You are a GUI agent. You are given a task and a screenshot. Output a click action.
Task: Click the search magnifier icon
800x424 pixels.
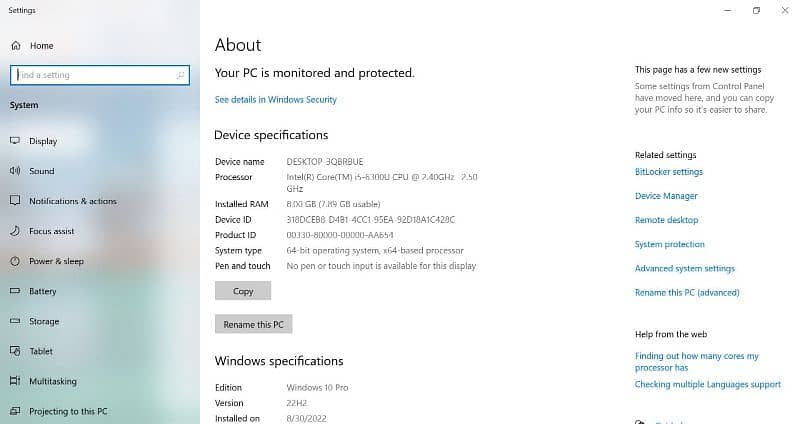tap(181, 75)
